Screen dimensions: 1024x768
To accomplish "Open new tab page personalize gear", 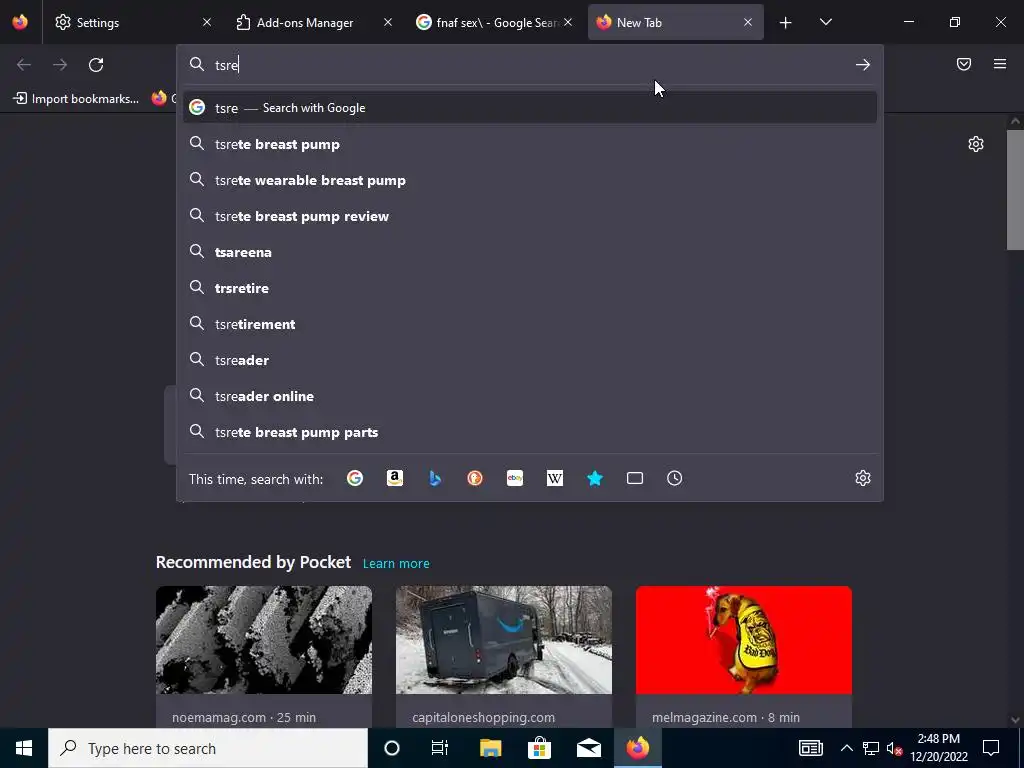I will [x=976, y=144].
